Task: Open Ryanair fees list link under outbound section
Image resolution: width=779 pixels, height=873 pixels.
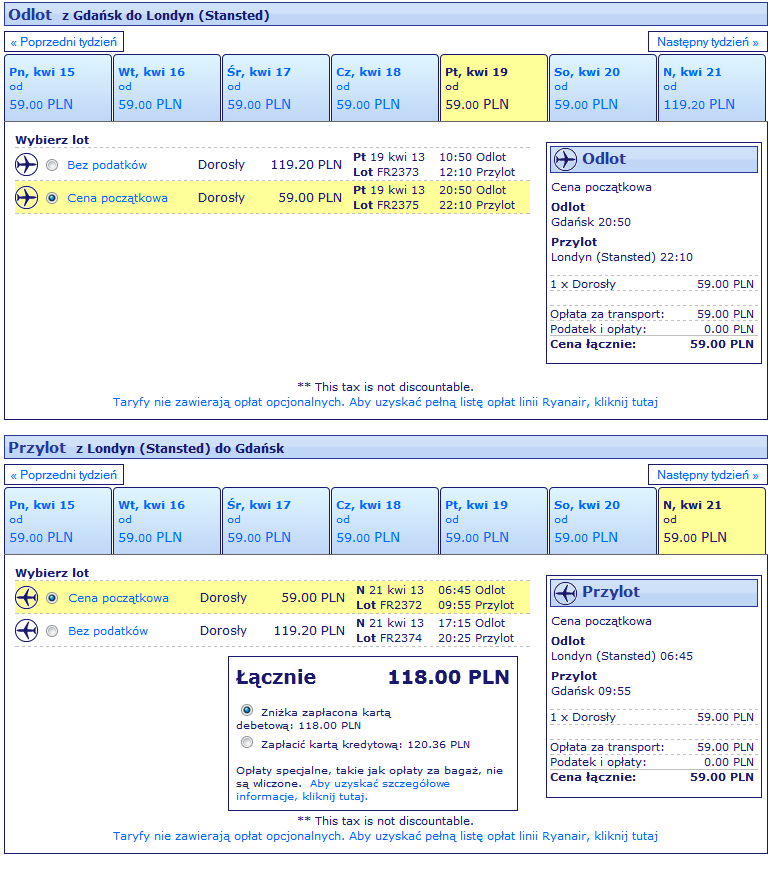Action: tap(385, 402)
